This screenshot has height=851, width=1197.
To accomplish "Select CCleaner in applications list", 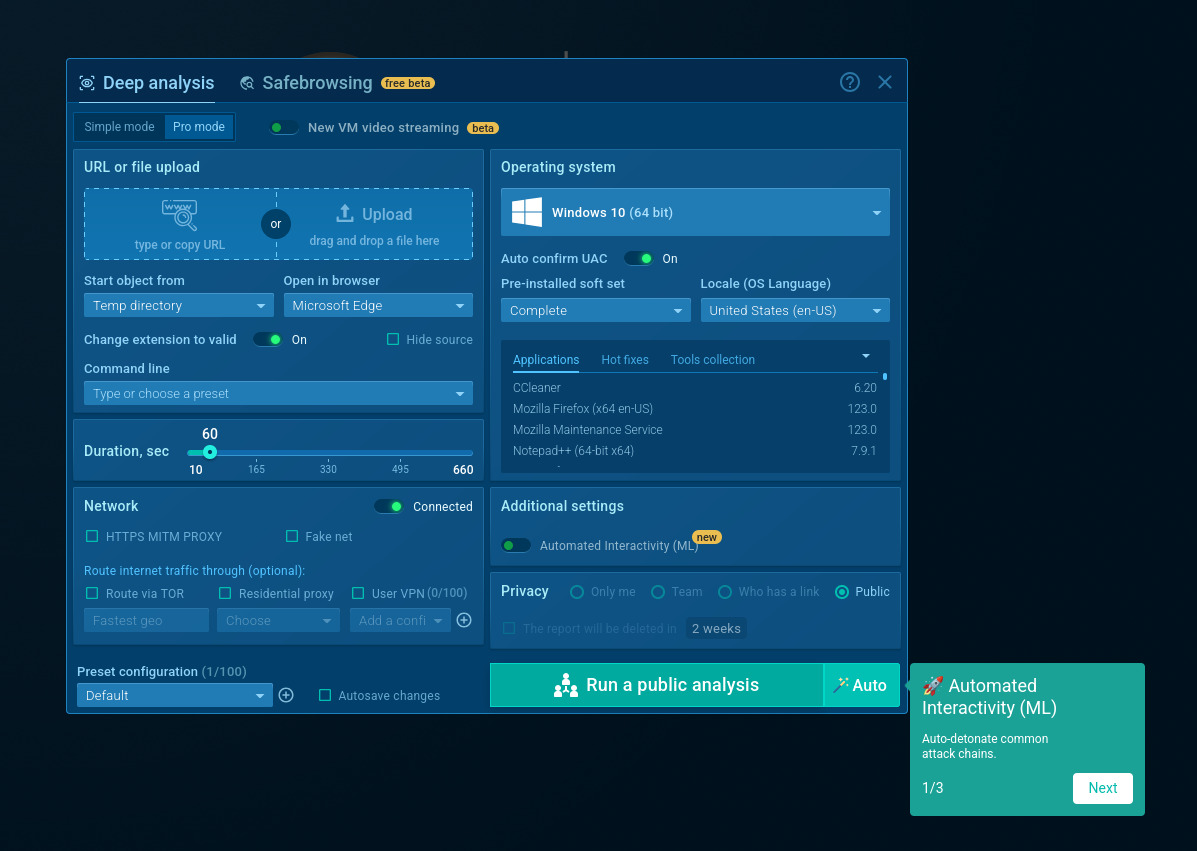I will (695, 388).
